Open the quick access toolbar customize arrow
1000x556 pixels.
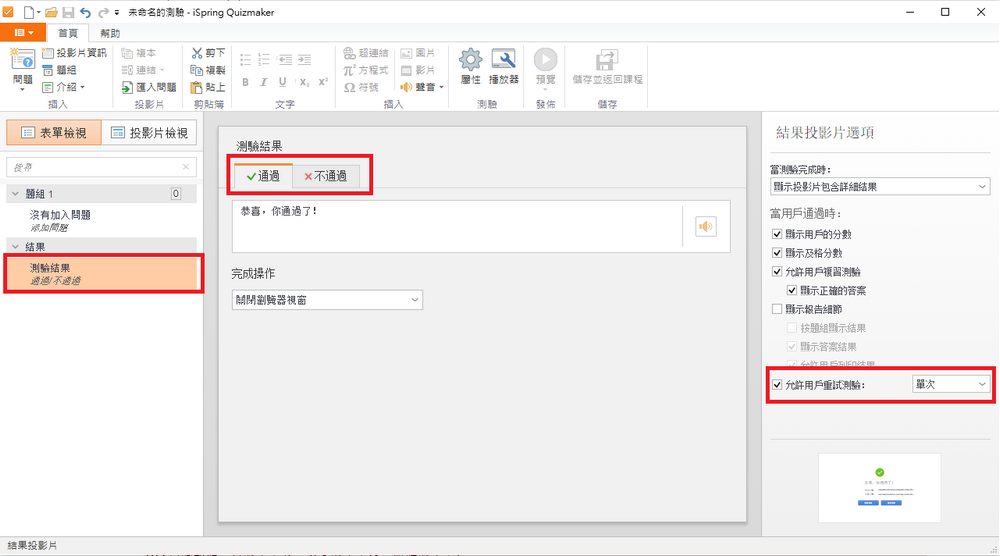117,12
